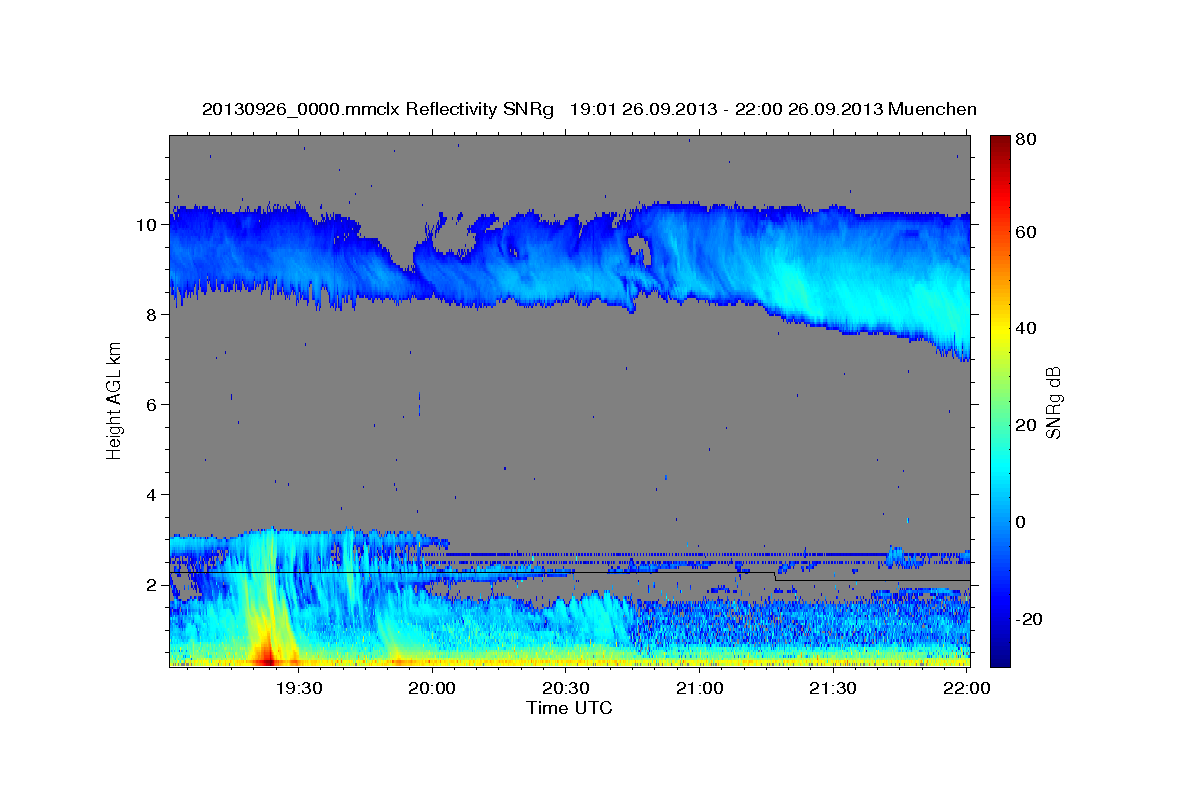Click the dark blue bottom of the colorbar
The height and width of the screenshot is (800, 1200).
point(1000,655)
